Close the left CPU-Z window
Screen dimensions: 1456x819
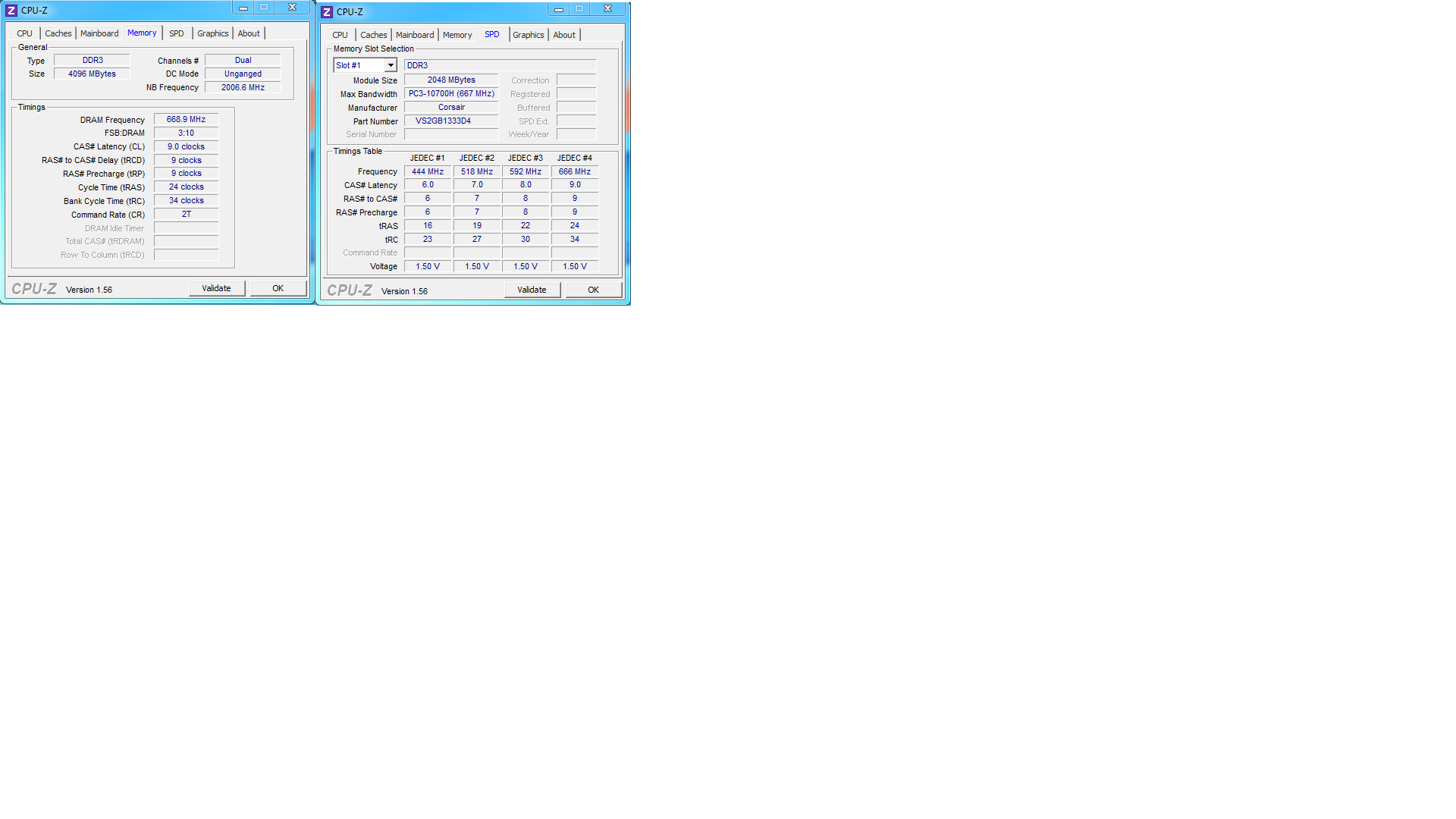point(292,8)
